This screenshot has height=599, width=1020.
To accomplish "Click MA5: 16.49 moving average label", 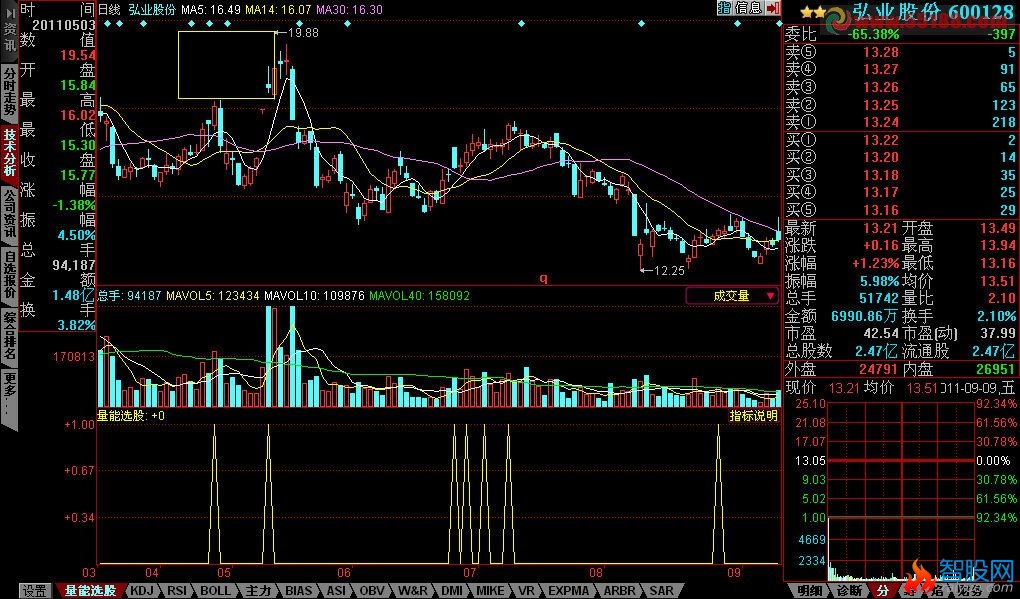I will point(211,10).
